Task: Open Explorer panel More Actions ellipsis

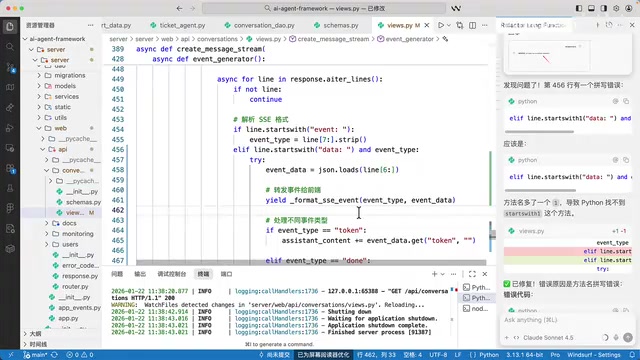Action: click(90, 25)
